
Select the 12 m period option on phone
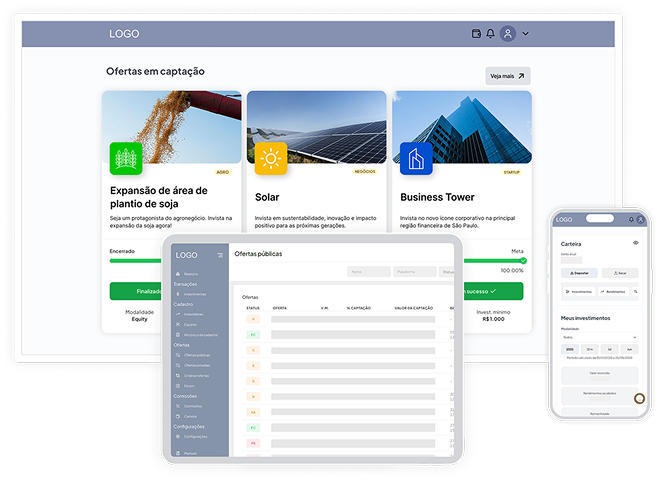pos(590,349)
